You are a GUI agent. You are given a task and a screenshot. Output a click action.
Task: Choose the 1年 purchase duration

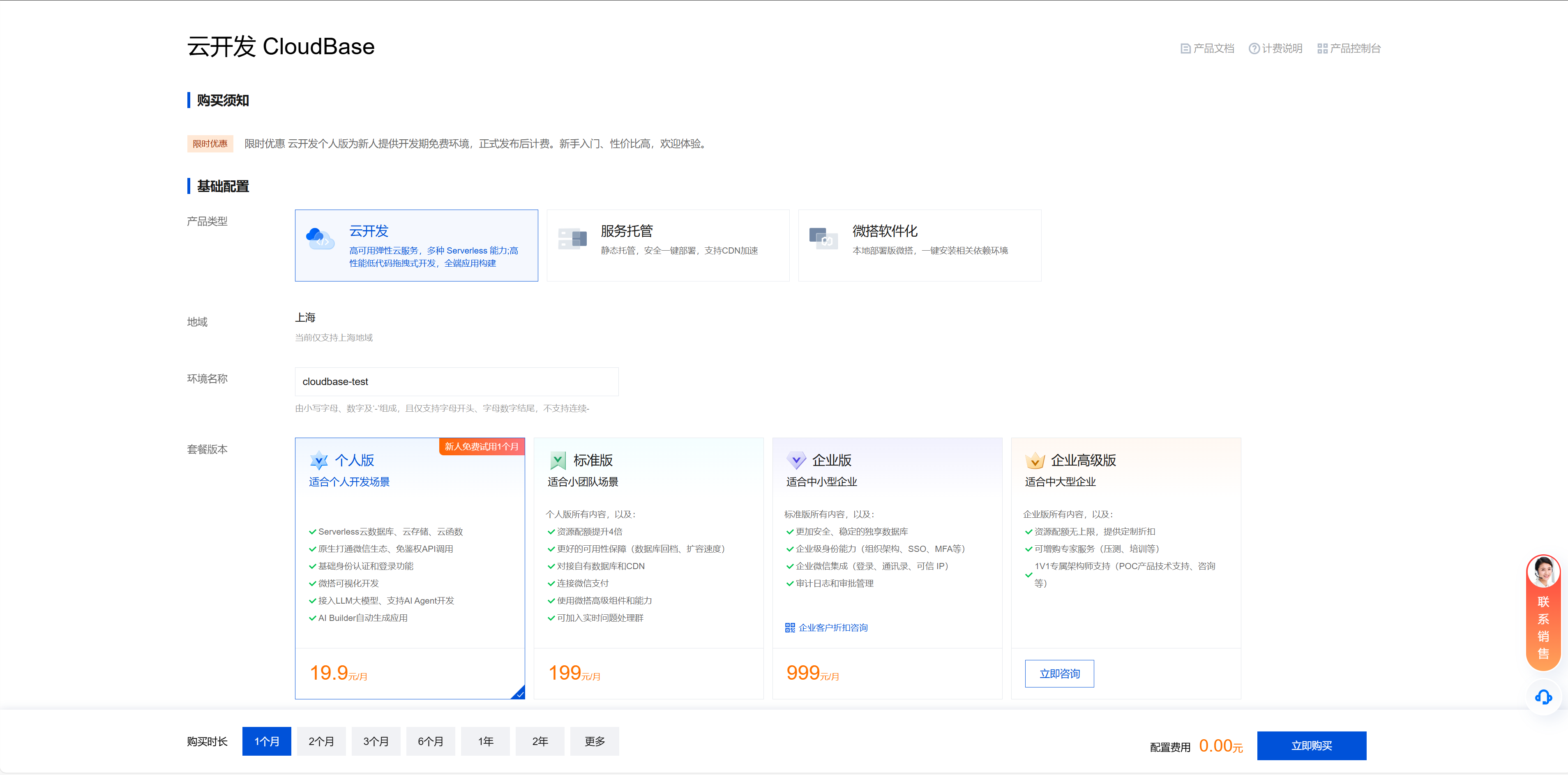pos(485,742)
